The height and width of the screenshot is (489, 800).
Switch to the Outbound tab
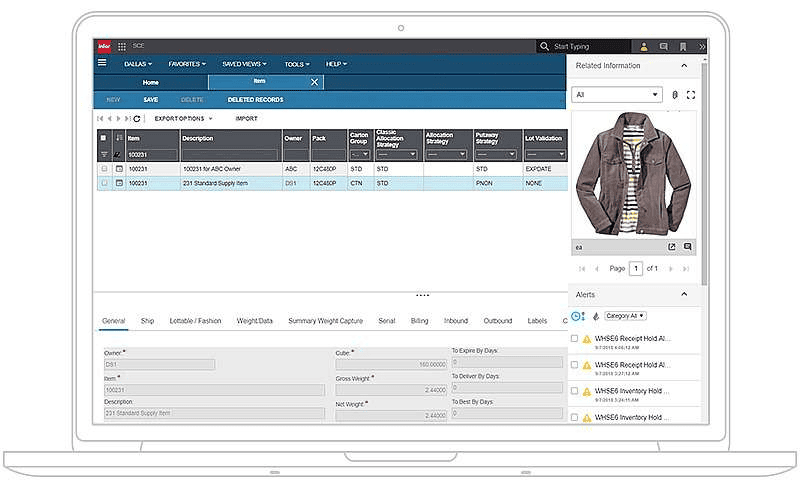pyautogui.click(x=498, y=321)
